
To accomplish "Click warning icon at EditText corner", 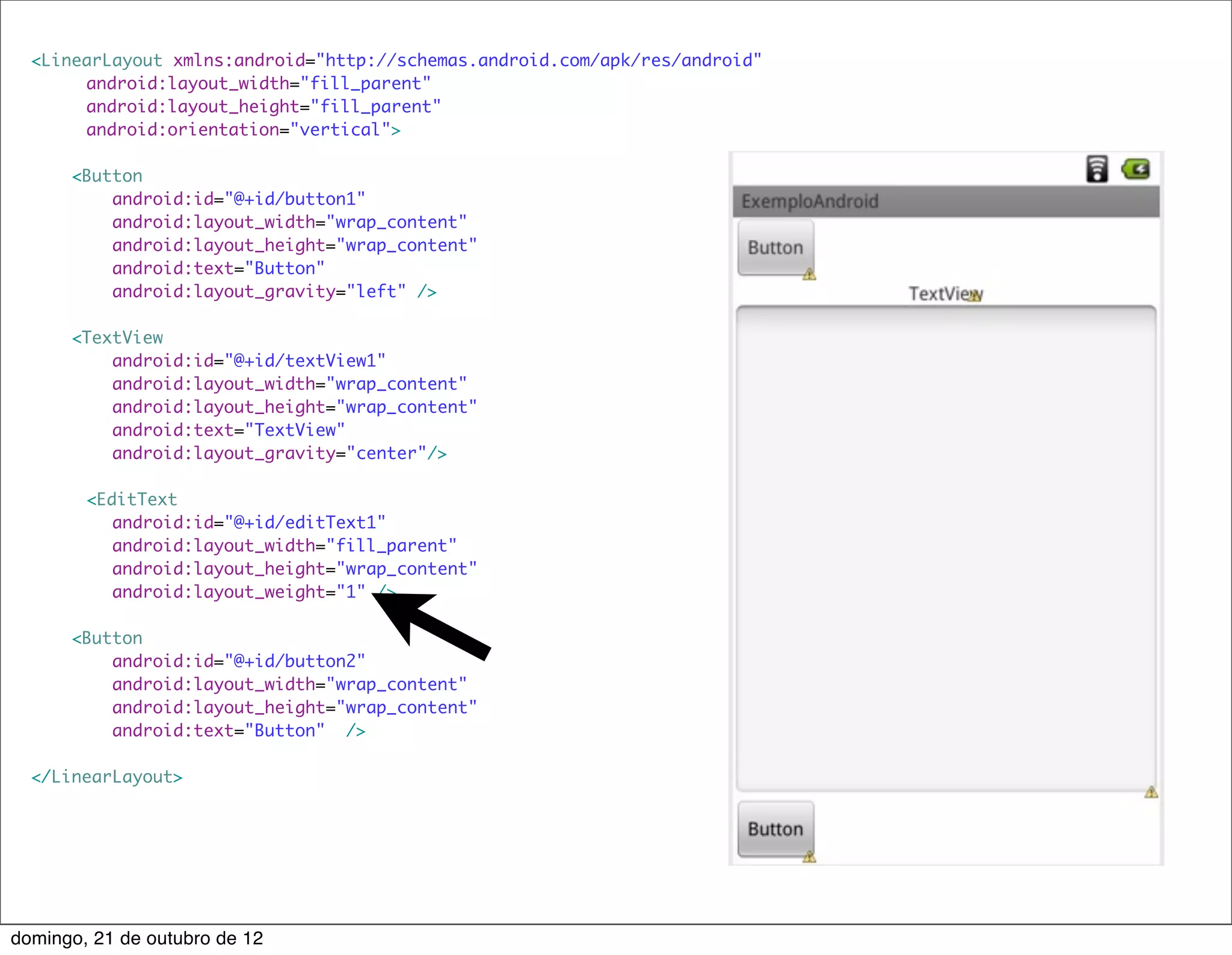I will [1151, 792].
